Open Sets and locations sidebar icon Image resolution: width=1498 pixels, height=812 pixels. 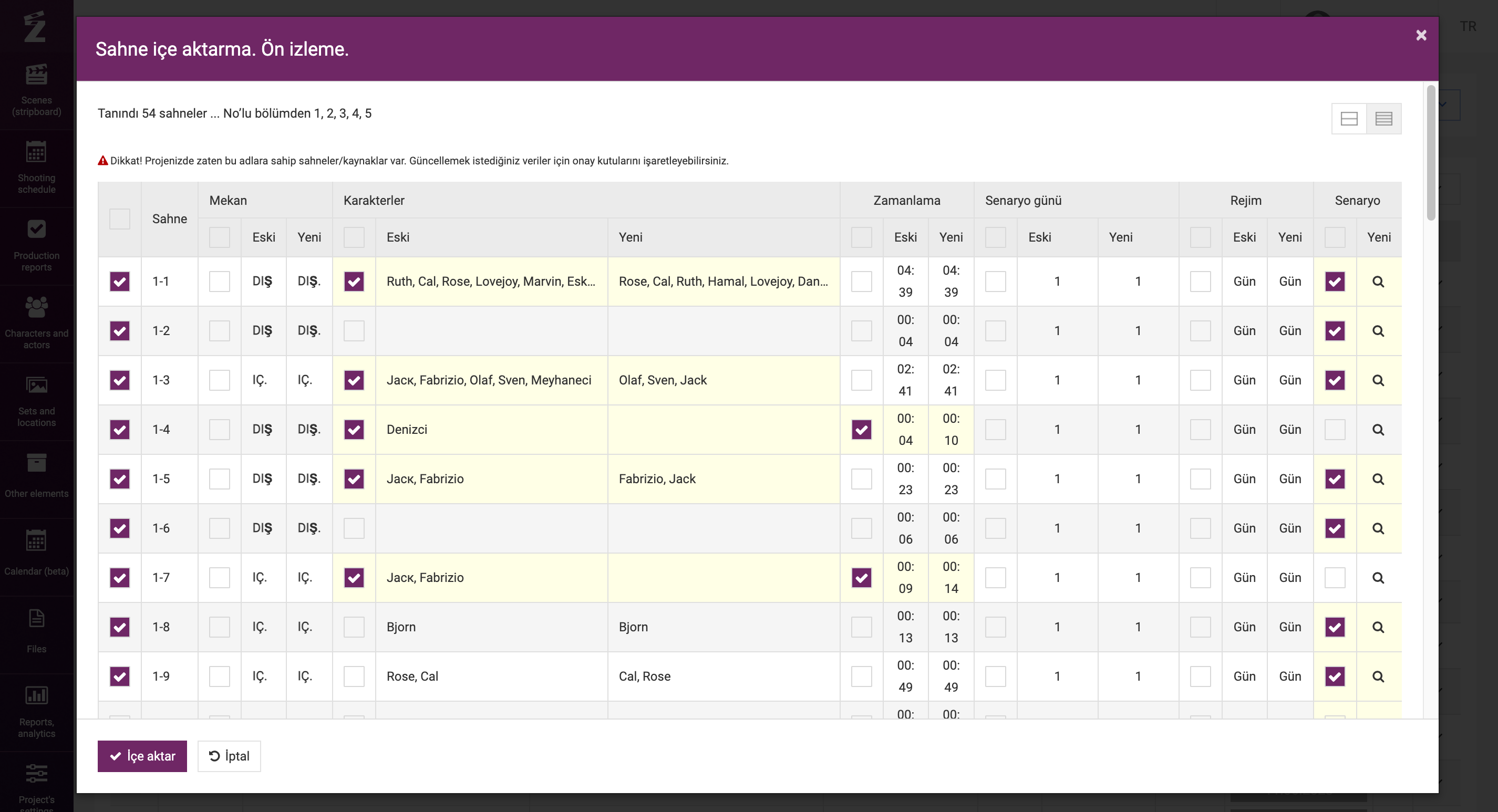click(x=36, y=400)
